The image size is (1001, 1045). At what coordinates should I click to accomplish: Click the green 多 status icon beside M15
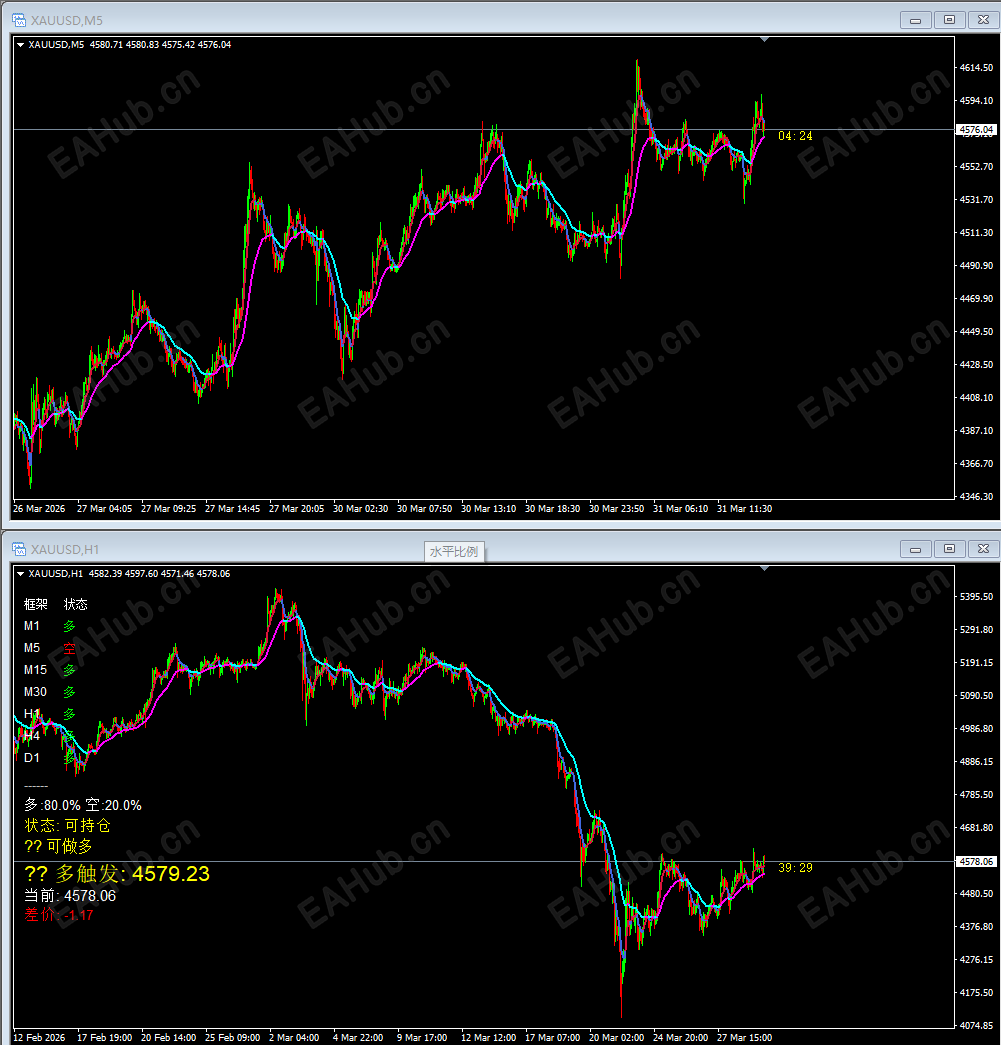tap(70, 670)
